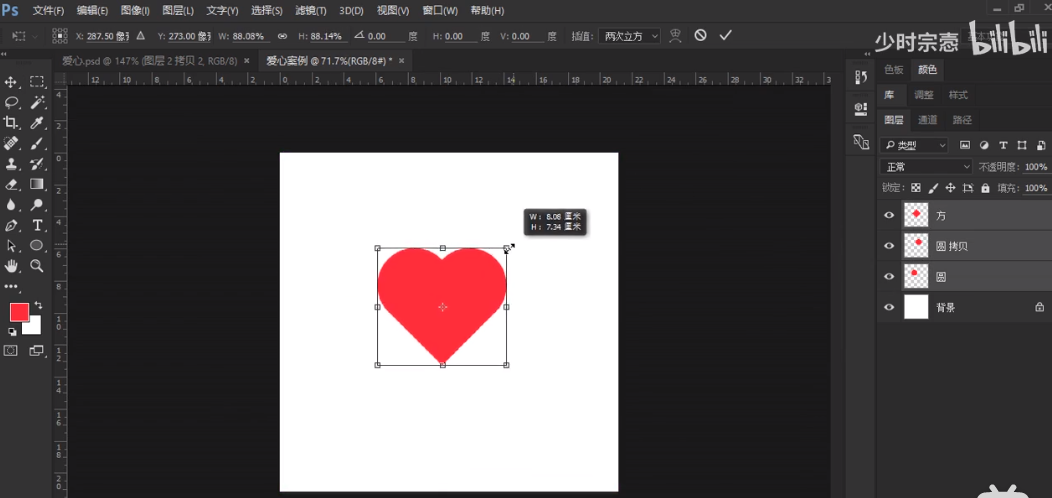Hide the 圆 layer
The width and height of the screenshot is (1052, 498).
(x=889, y=277)
